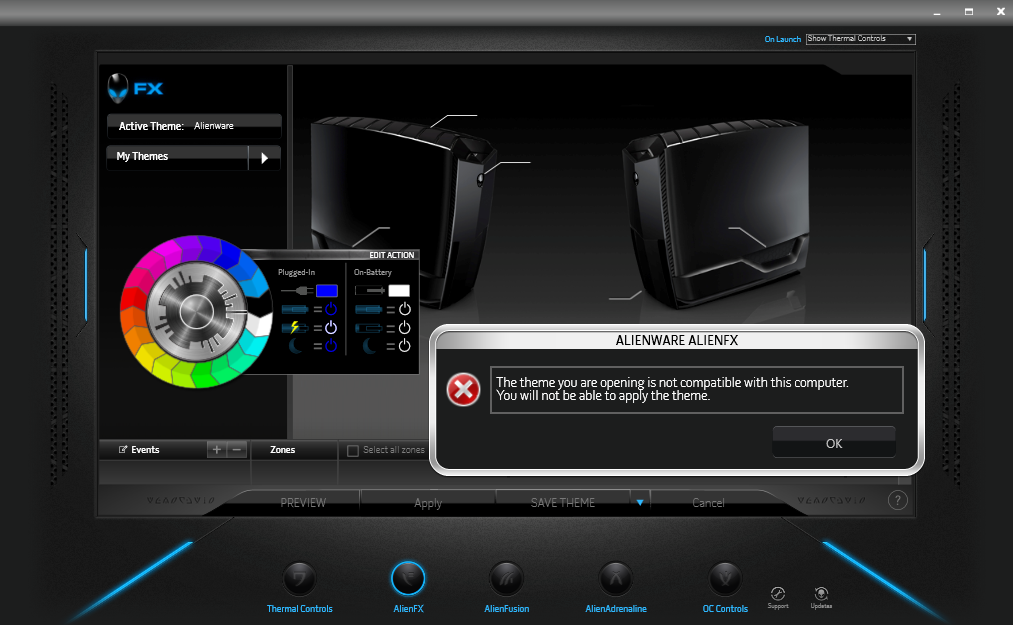This screenshot has width=1013, height=625.
Task: Pick red on the color wheel
Action: tap(134, 299)
